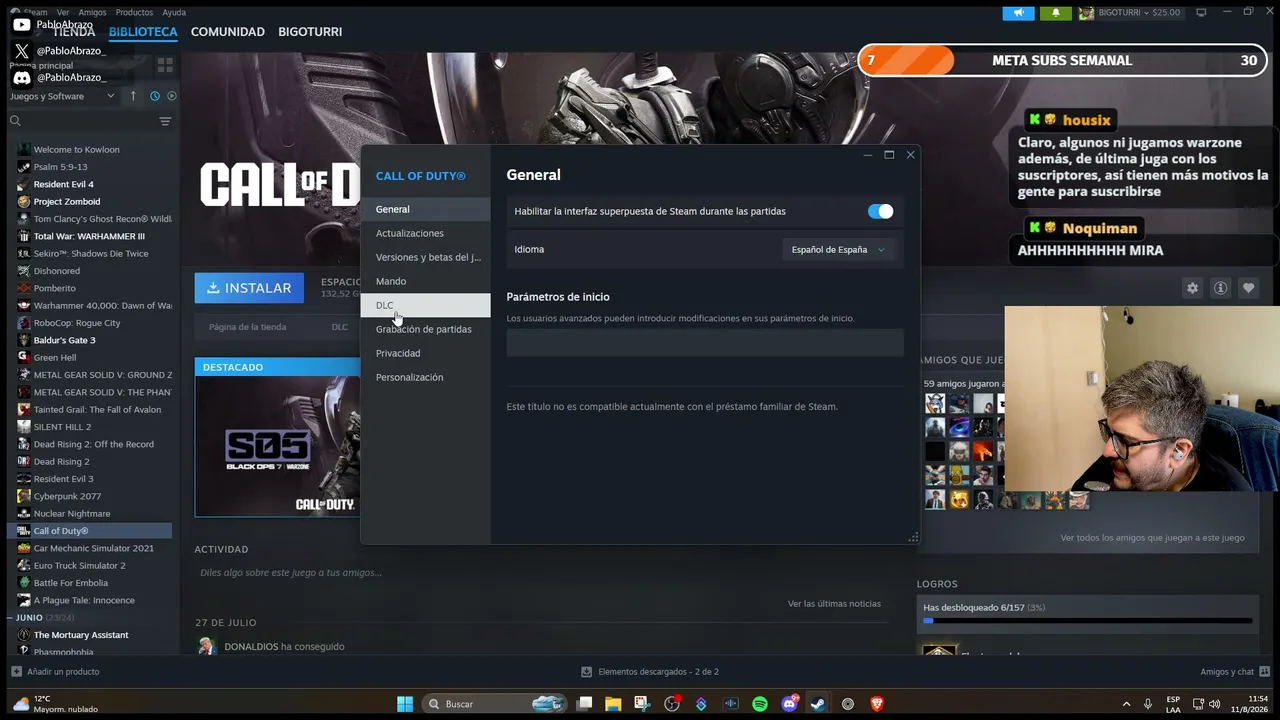Click the Baldur's Gate 3 game icon
The image size is (1280, 720).
[x=24, y=340]
